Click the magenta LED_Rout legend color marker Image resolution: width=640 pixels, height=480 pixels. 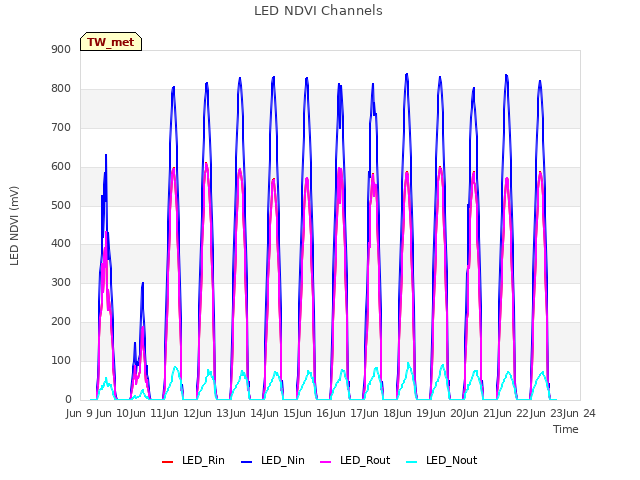coord(326,462)
